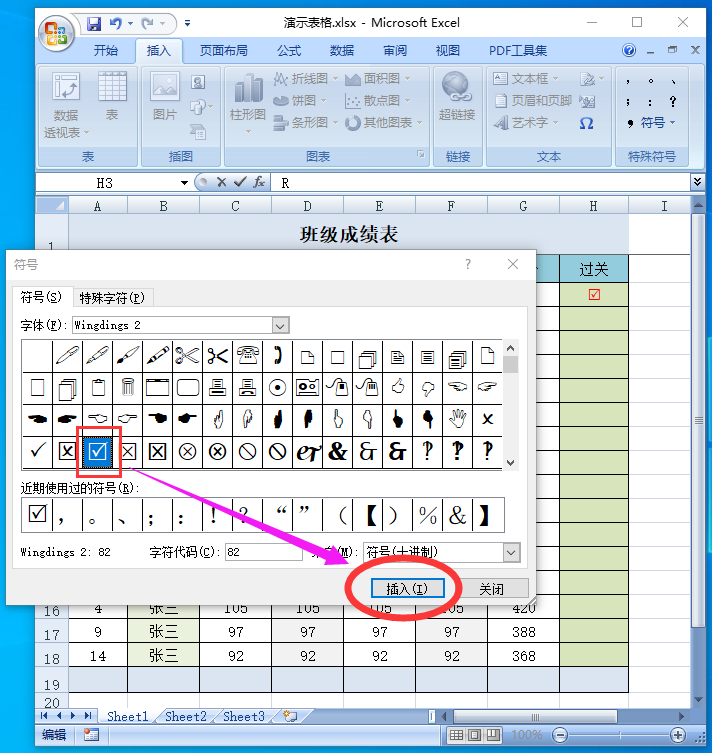Click the dialog help question mark
Image resolution: width=712 pixels, height=753 pixels.
pyautogui.click(x=468, y=264)
